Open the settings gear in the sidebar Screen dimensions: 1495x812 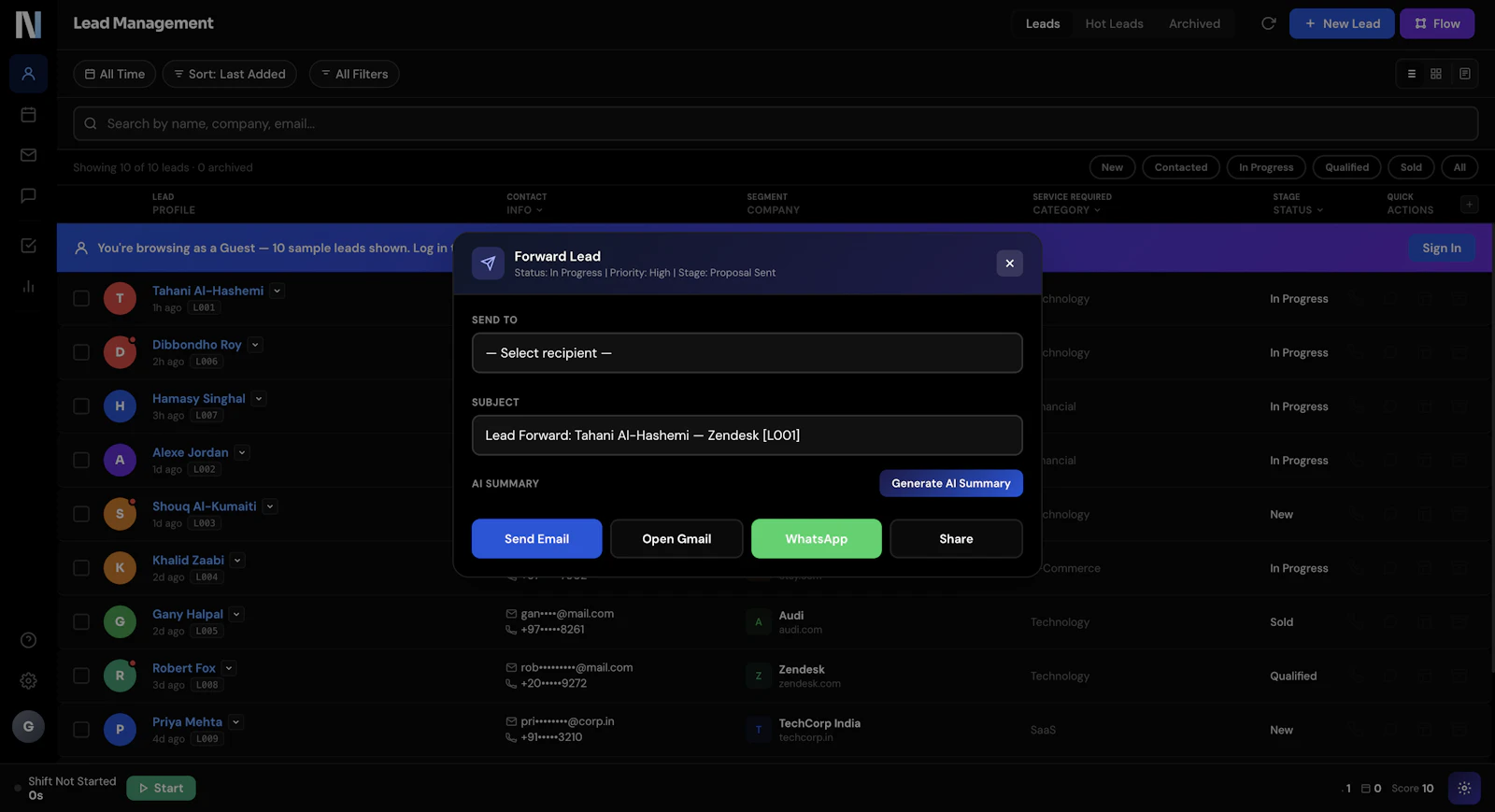point(28,681)
